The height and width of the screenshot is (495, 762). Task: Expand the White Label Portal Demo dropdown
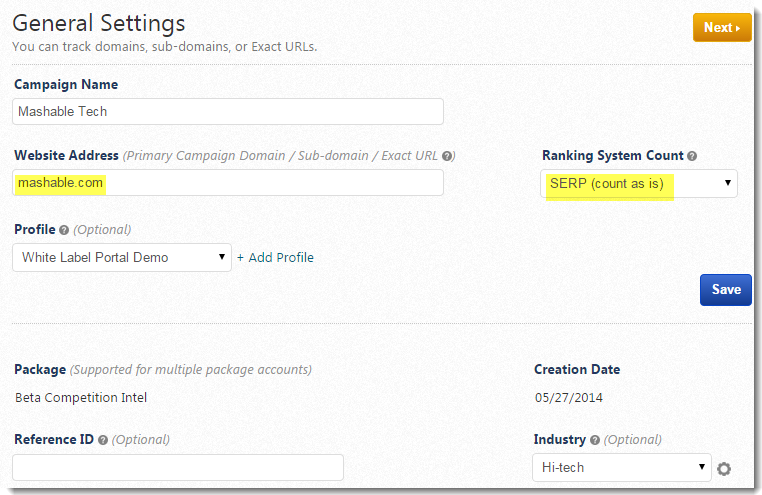(122, 257)
